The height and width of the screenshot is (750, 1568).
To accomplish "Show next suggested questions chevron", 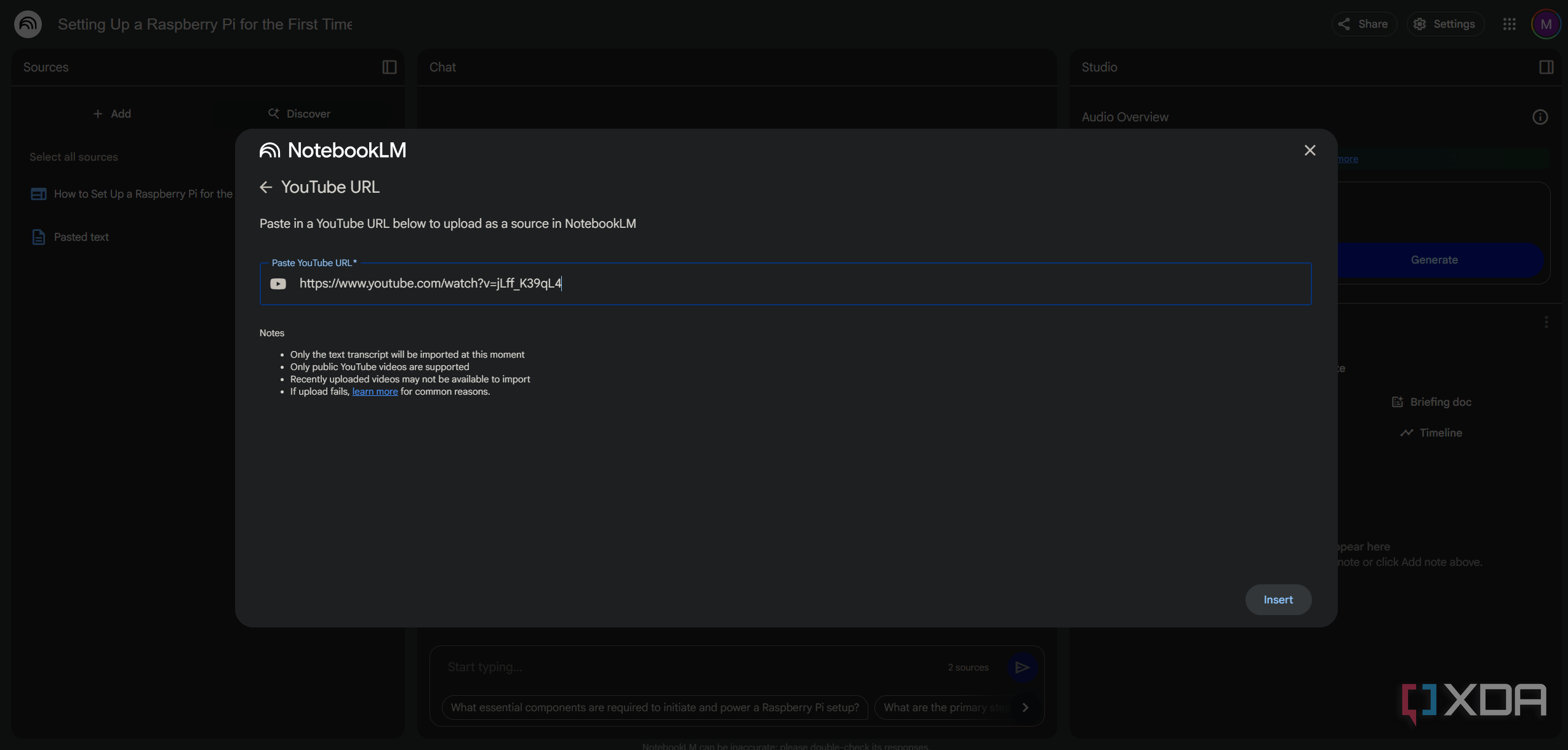I will 1025,708.
